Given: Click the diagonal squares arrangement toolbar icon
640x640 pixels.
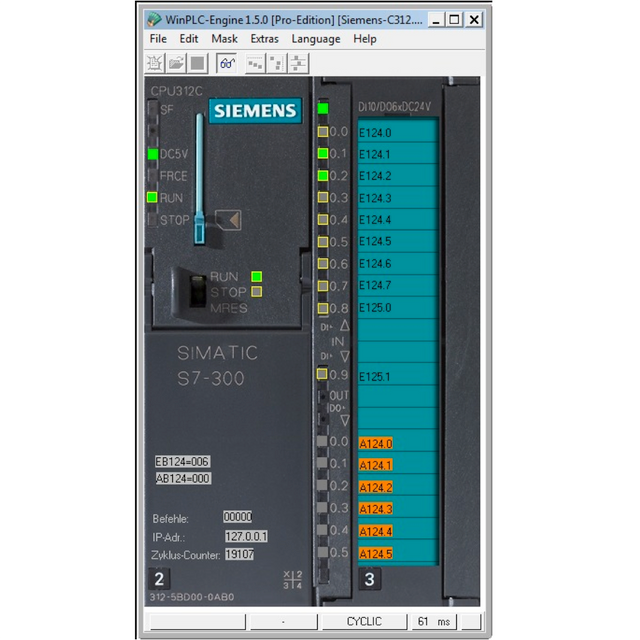Looking at the screenshot, I should click(256, 63).
